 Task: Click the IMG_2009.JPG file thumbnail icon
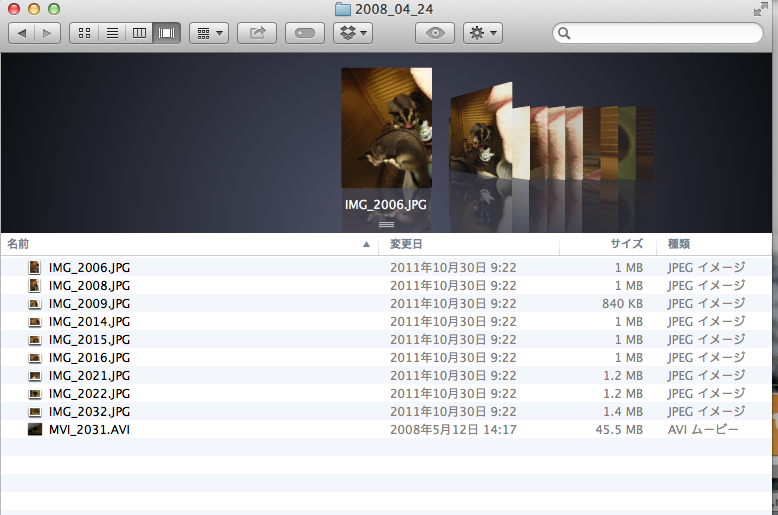35,304
